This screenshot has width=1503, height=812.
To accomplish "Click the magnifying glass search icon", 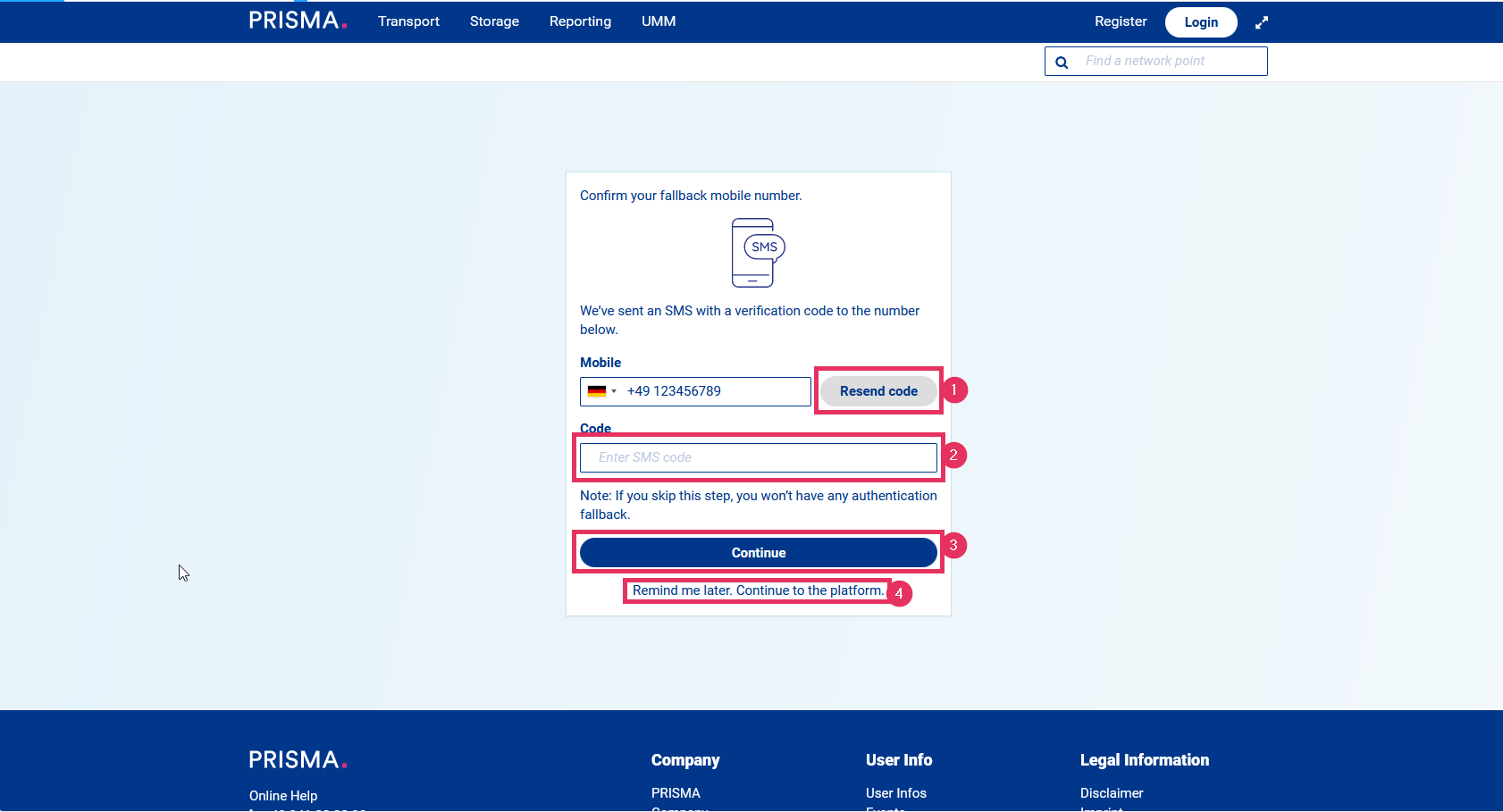I will [x=1062, y=63].
